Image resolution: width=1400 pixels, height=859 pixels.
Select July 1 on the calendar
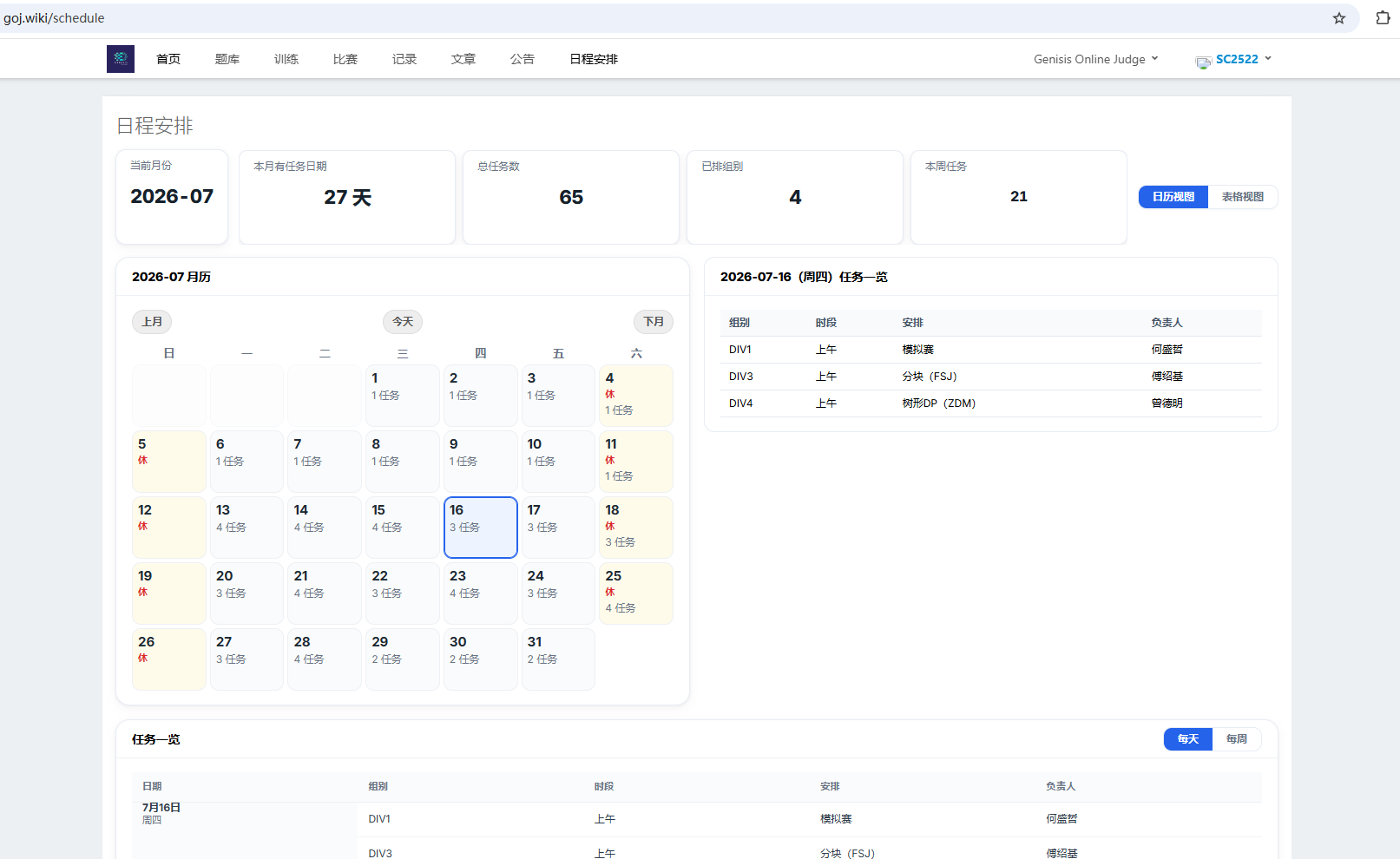click(x=403, y=396)
